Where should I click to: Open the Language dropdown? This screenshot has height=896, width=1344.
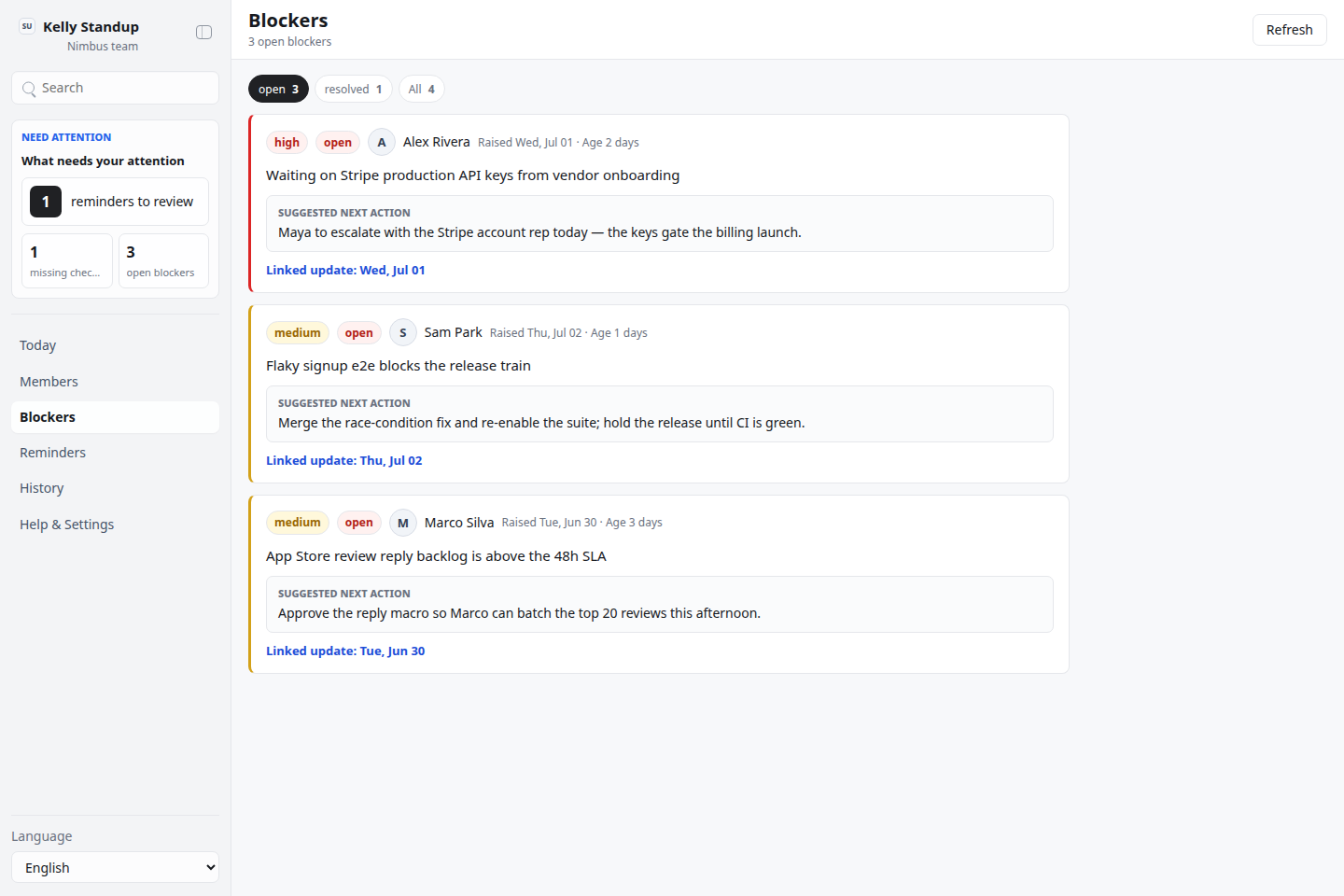point(115,867)
